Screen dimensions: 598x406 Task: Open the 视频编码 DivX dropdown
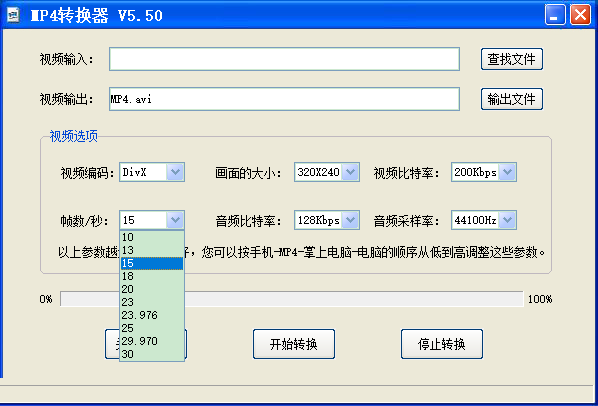pyautogui.click(x=175, y=172)
